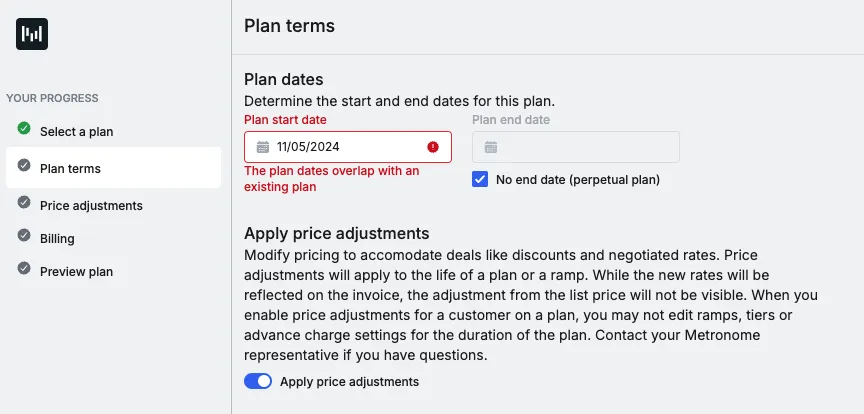Click the status icon beside Plan terms

[24, 165]
